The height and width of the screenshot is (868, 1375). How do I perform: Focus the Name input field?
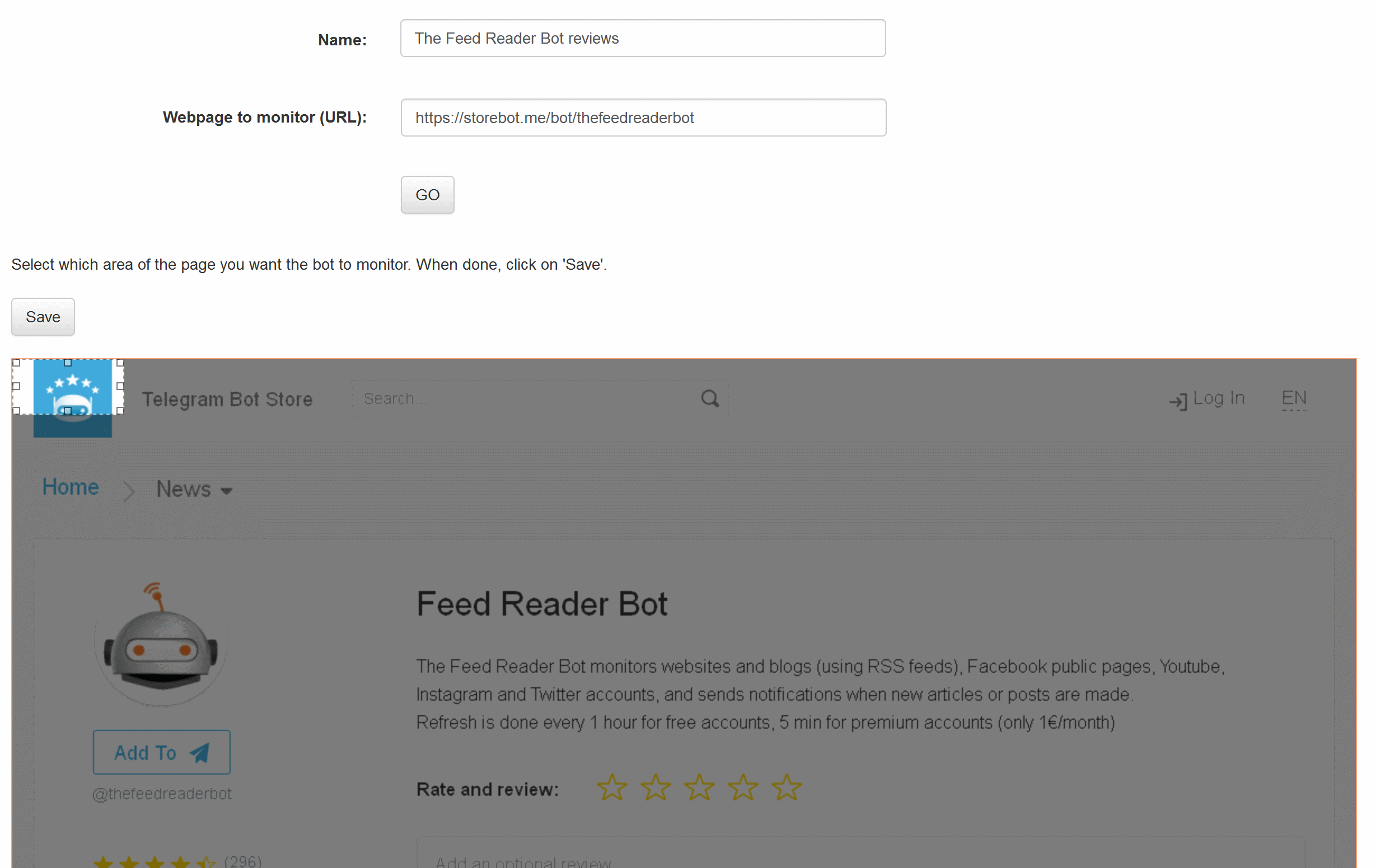(643, 38)
